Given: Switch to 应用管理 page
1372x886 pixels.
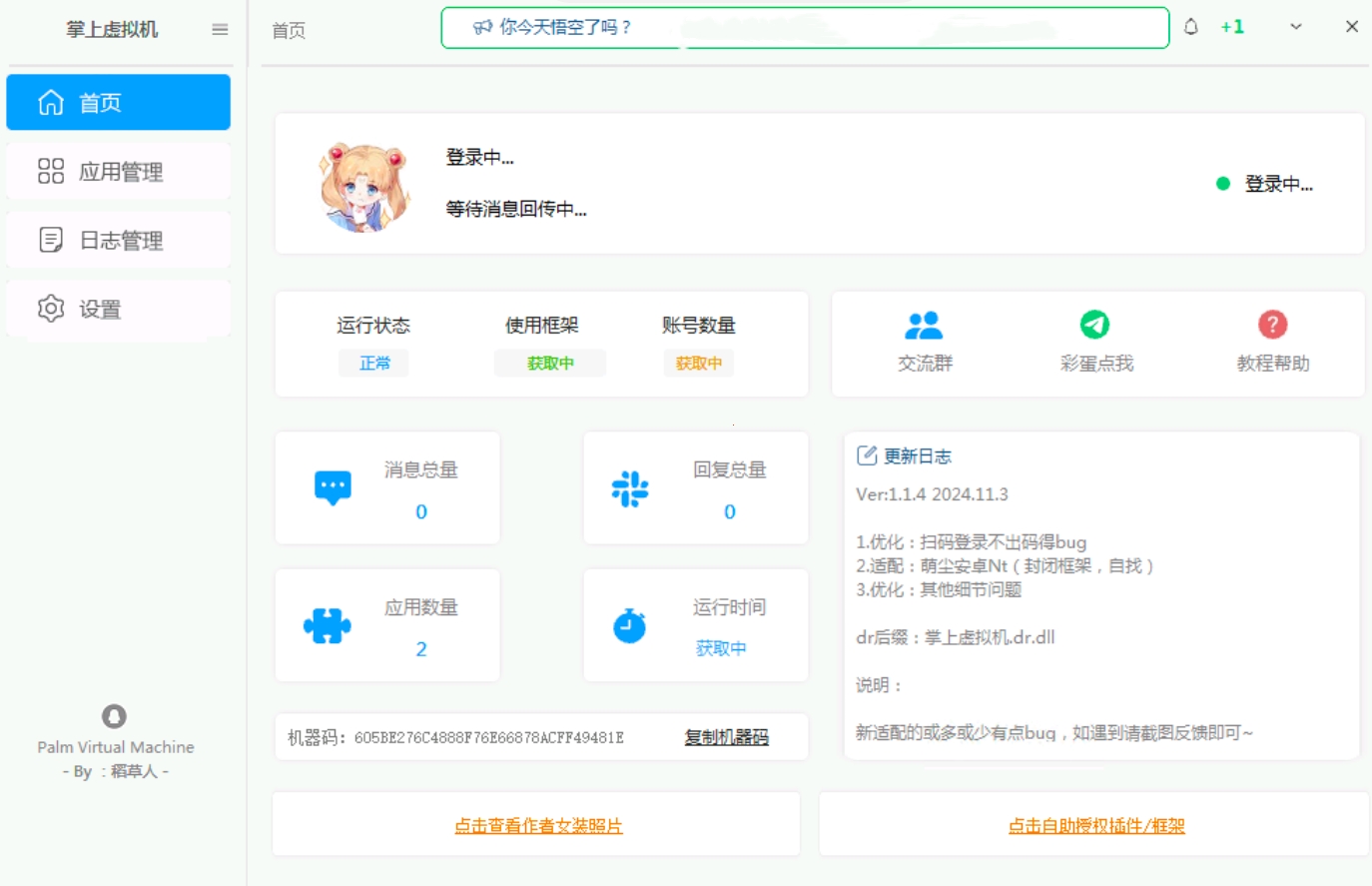Looking at the screenshot, I should (118, 170).
